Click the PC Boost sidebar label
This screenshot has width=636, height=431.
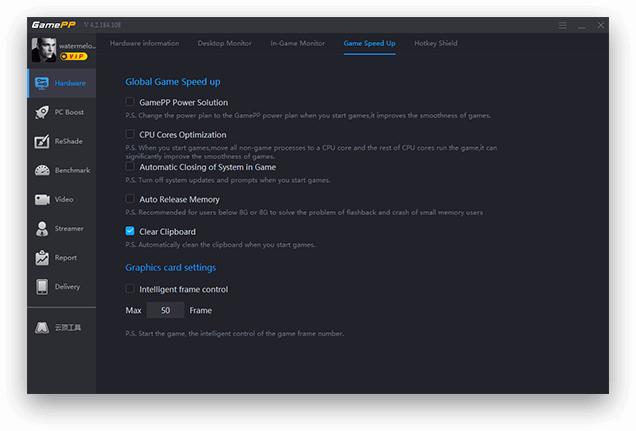[69, 112]
